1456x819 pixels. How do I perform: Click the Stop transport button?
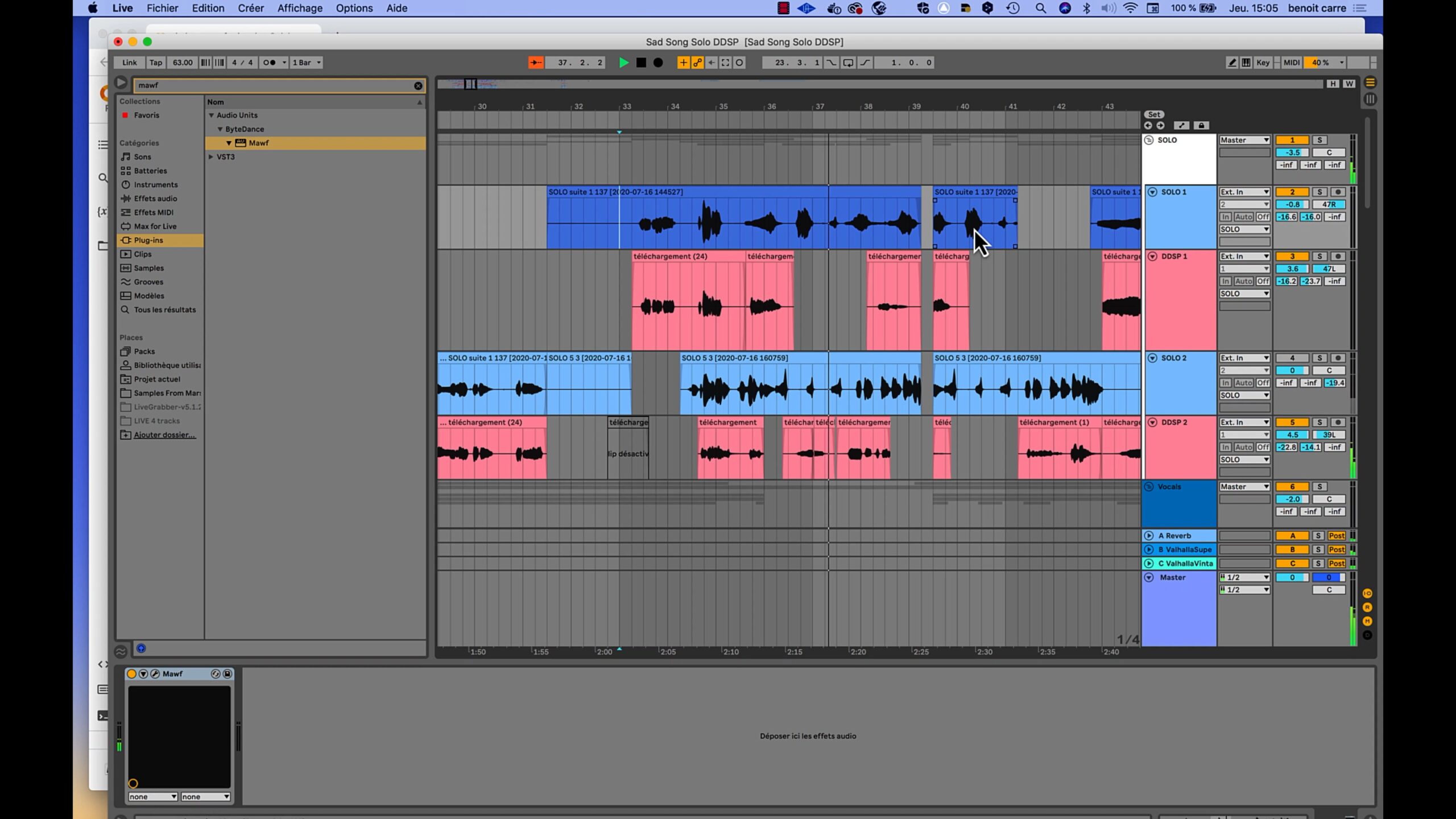[641, 63]
